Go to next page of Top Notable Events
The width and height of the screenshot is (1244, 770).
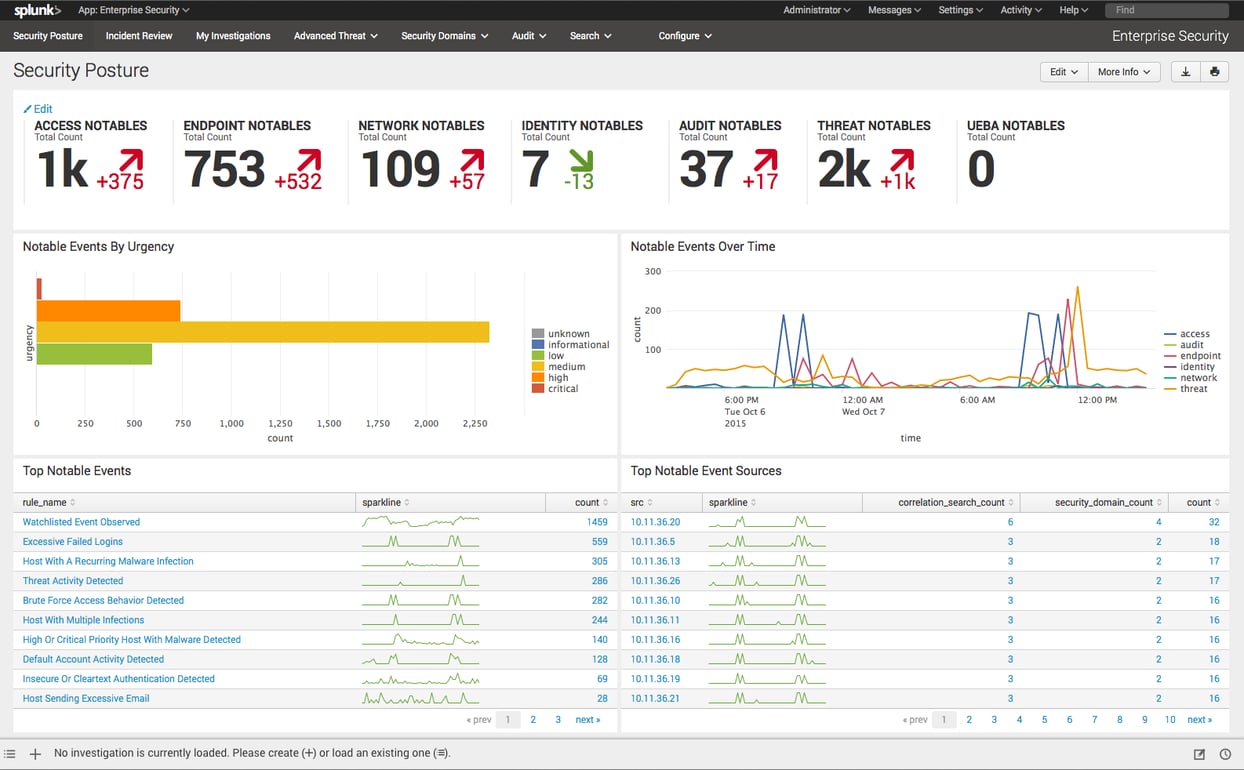click(x=588, y=719)
